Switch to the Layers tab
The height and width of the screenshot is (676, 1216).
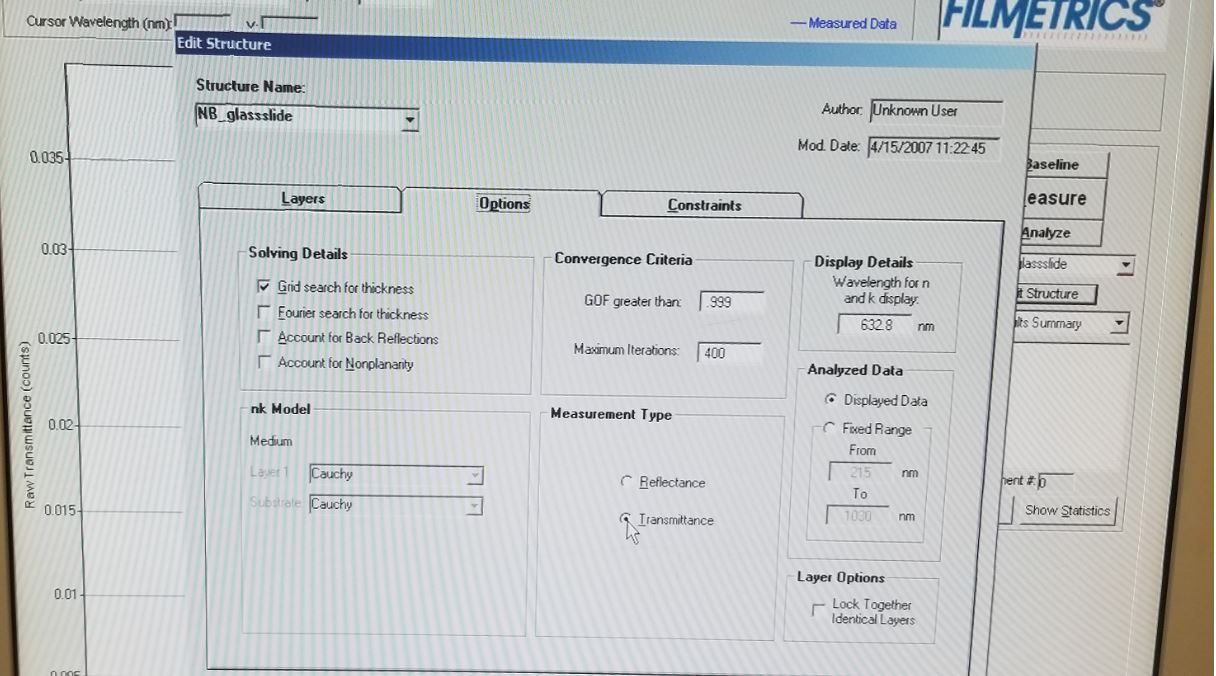pyautogui.click(x=302, y=199)
